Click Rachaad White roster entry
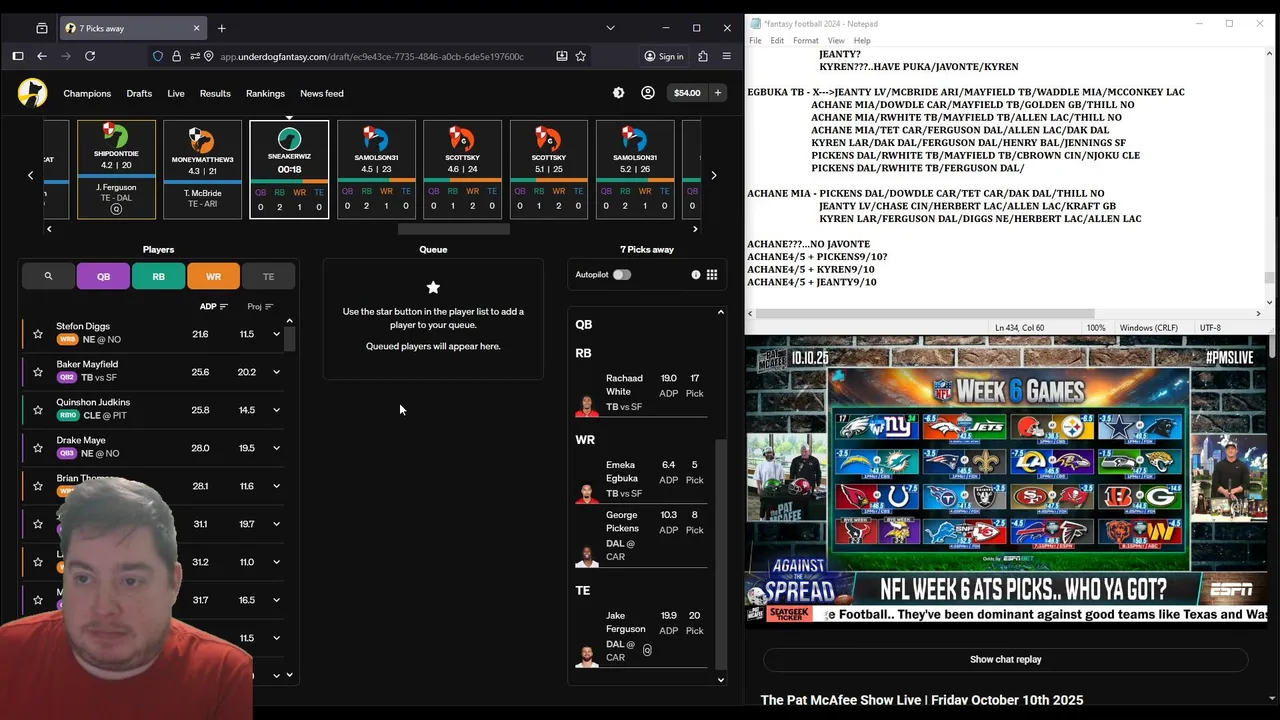The height and width of the screenshot is (720, 1280). (x=642, y=392)
